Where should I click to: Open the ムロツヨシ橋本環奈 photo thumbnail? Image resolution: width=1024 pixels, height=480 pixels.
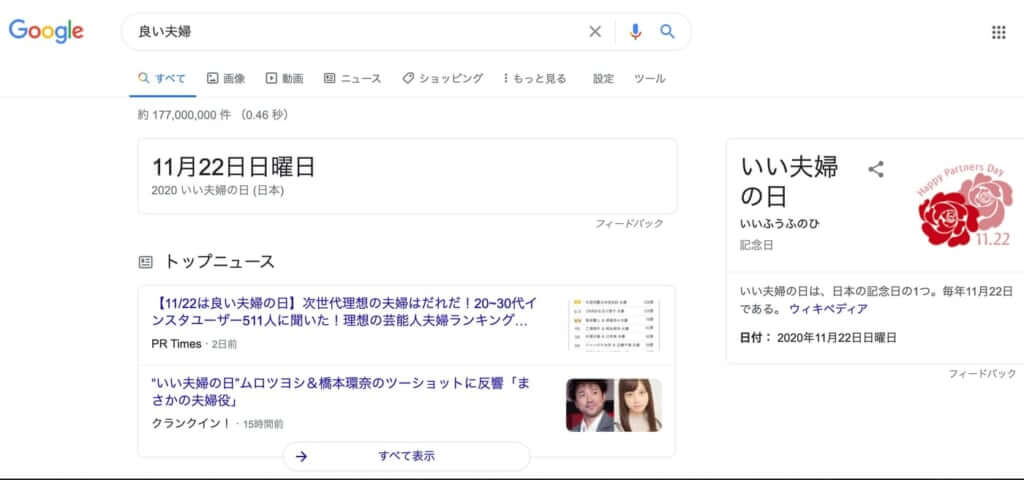(614, 405)
